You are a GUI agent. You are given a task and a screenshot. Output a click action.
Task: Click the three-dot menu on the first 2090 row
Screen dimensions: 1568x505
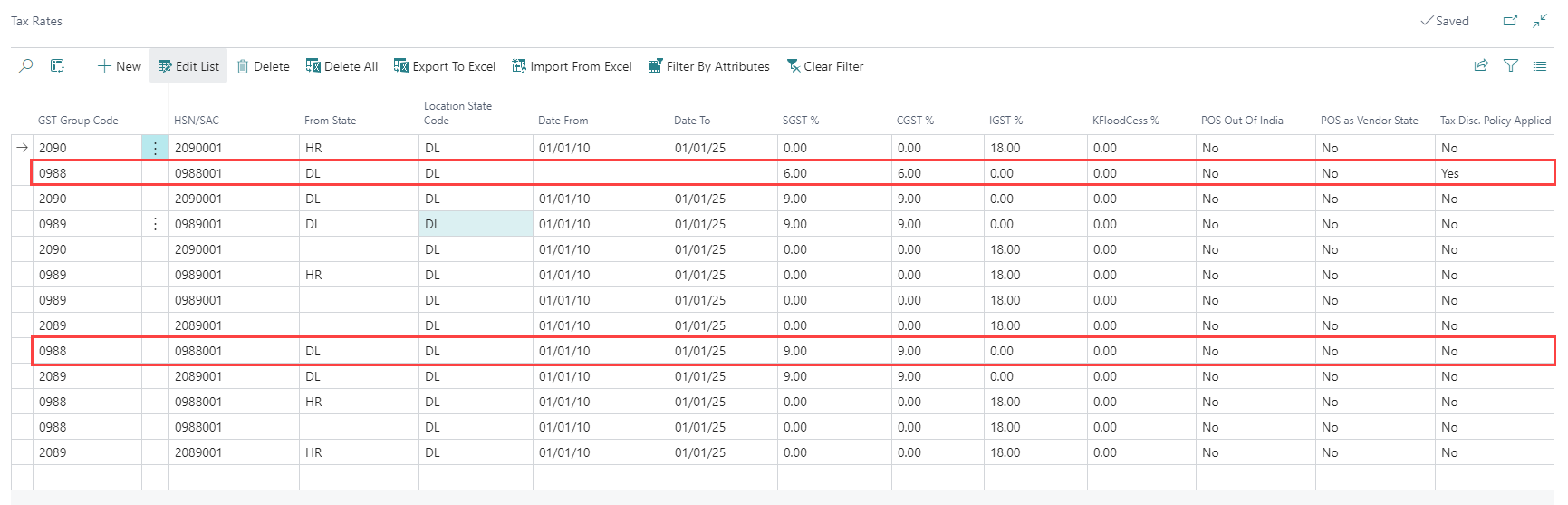click(155, 148)
